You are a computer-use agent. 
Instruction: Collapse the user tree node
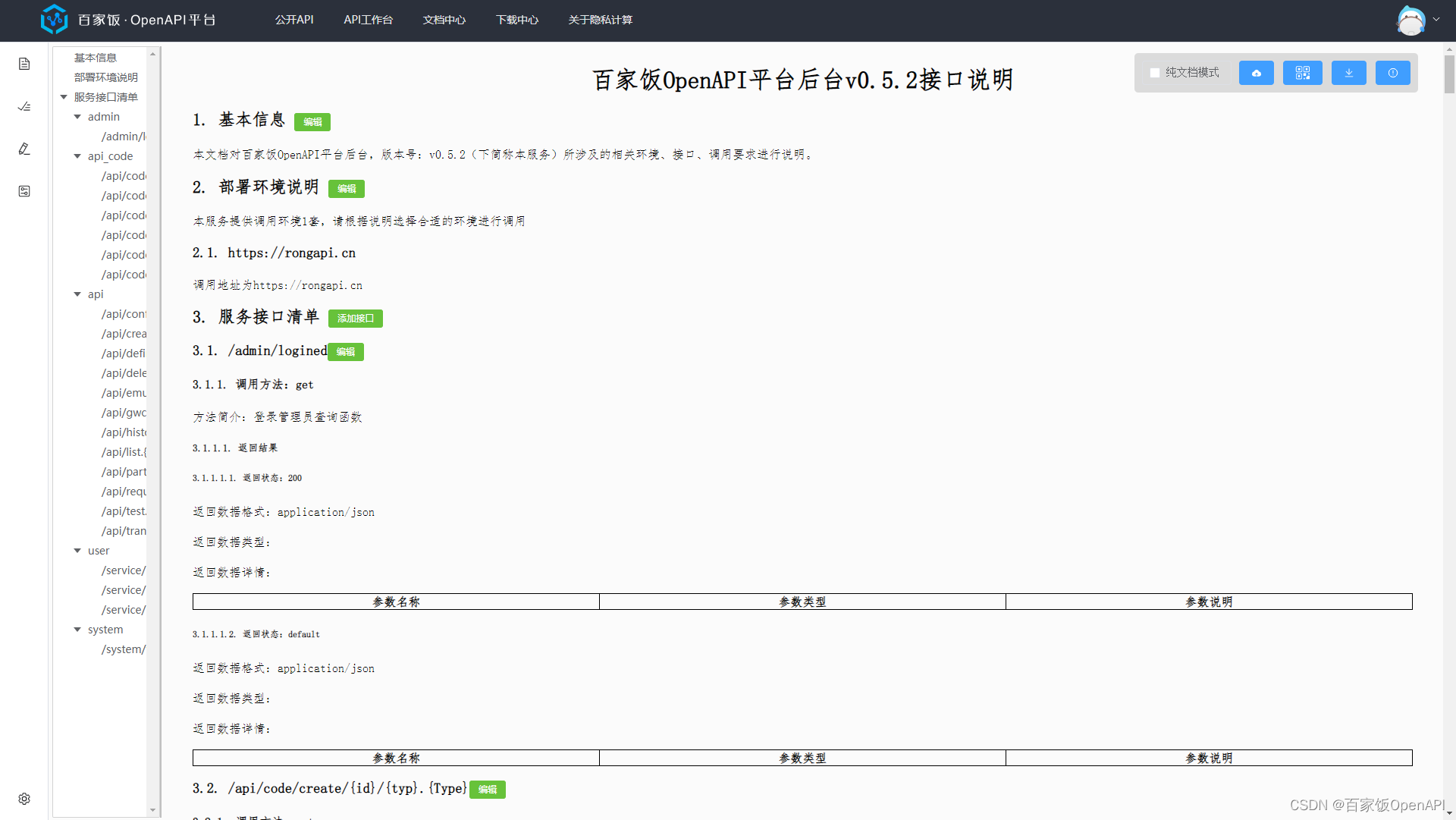coord(77,551)
